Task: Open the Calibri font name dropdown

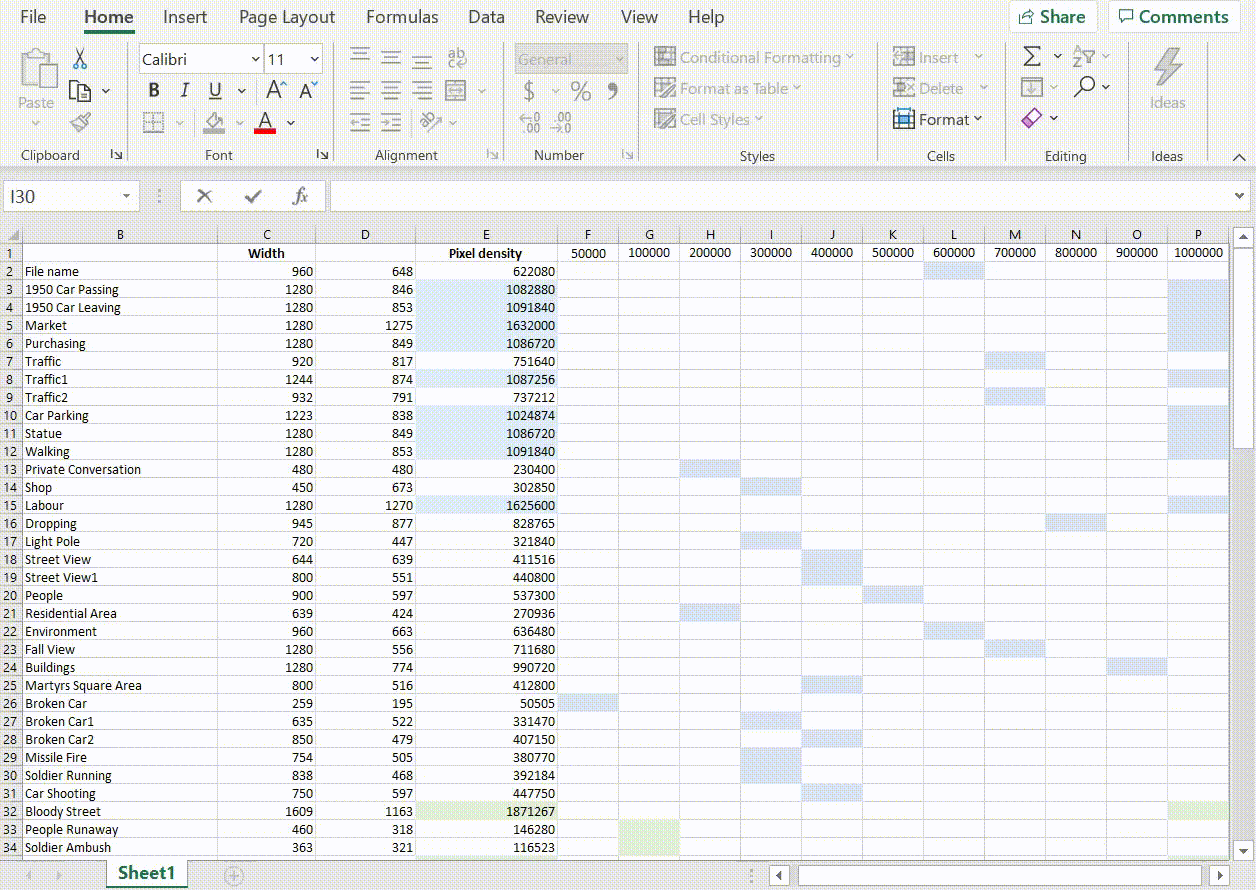Action: [255, 60]
